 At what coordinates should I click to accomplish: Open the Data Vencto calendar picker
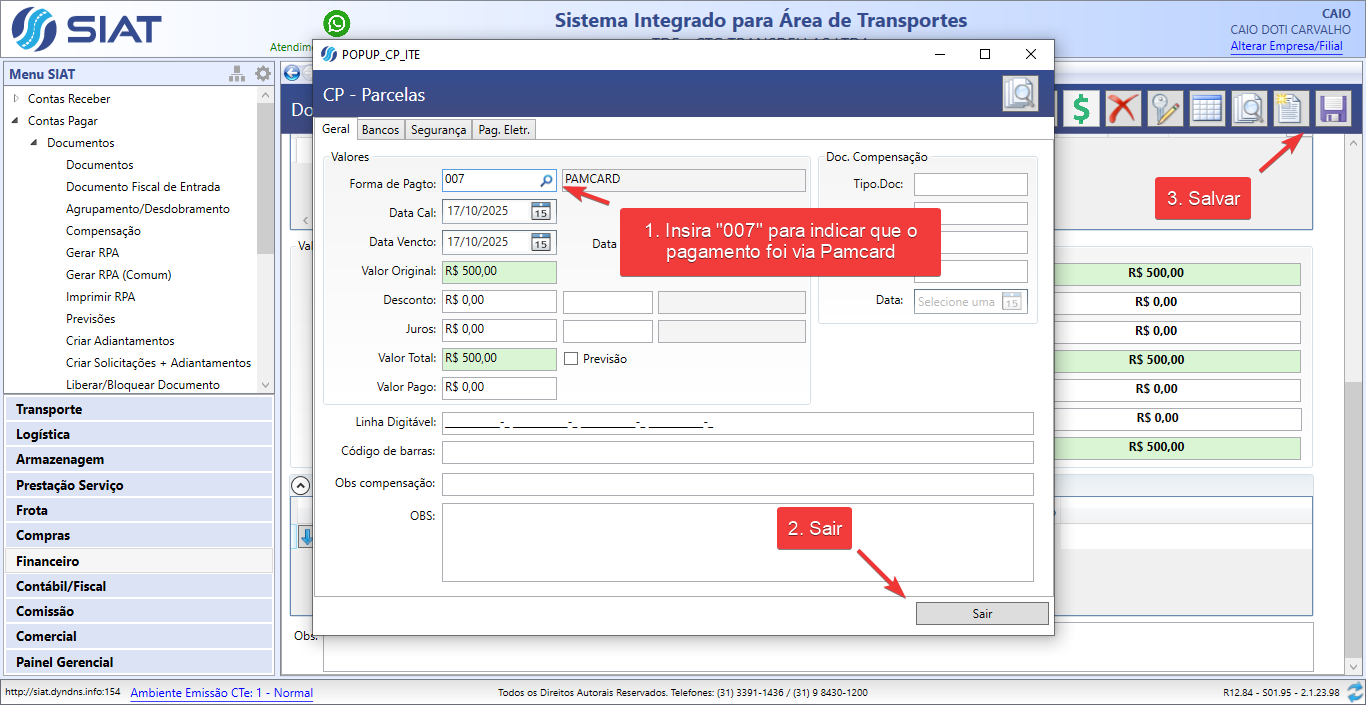540,242
